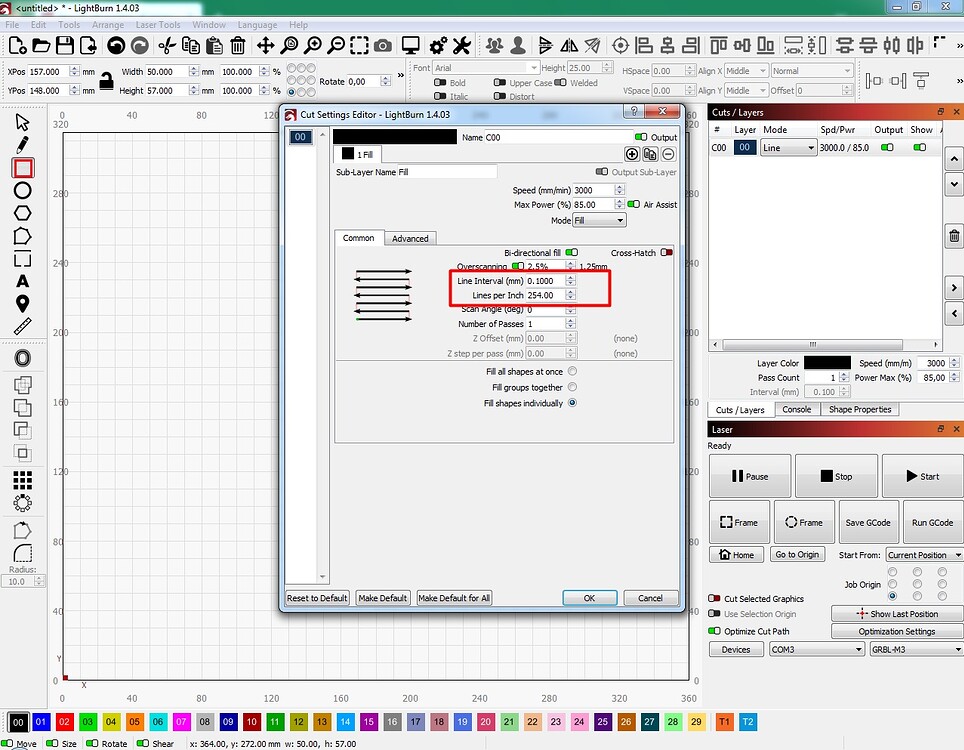This screenshot has height=750, width=964.
Task: Open the GRBL-M3 device dropdown
Action: click(917, 649)
